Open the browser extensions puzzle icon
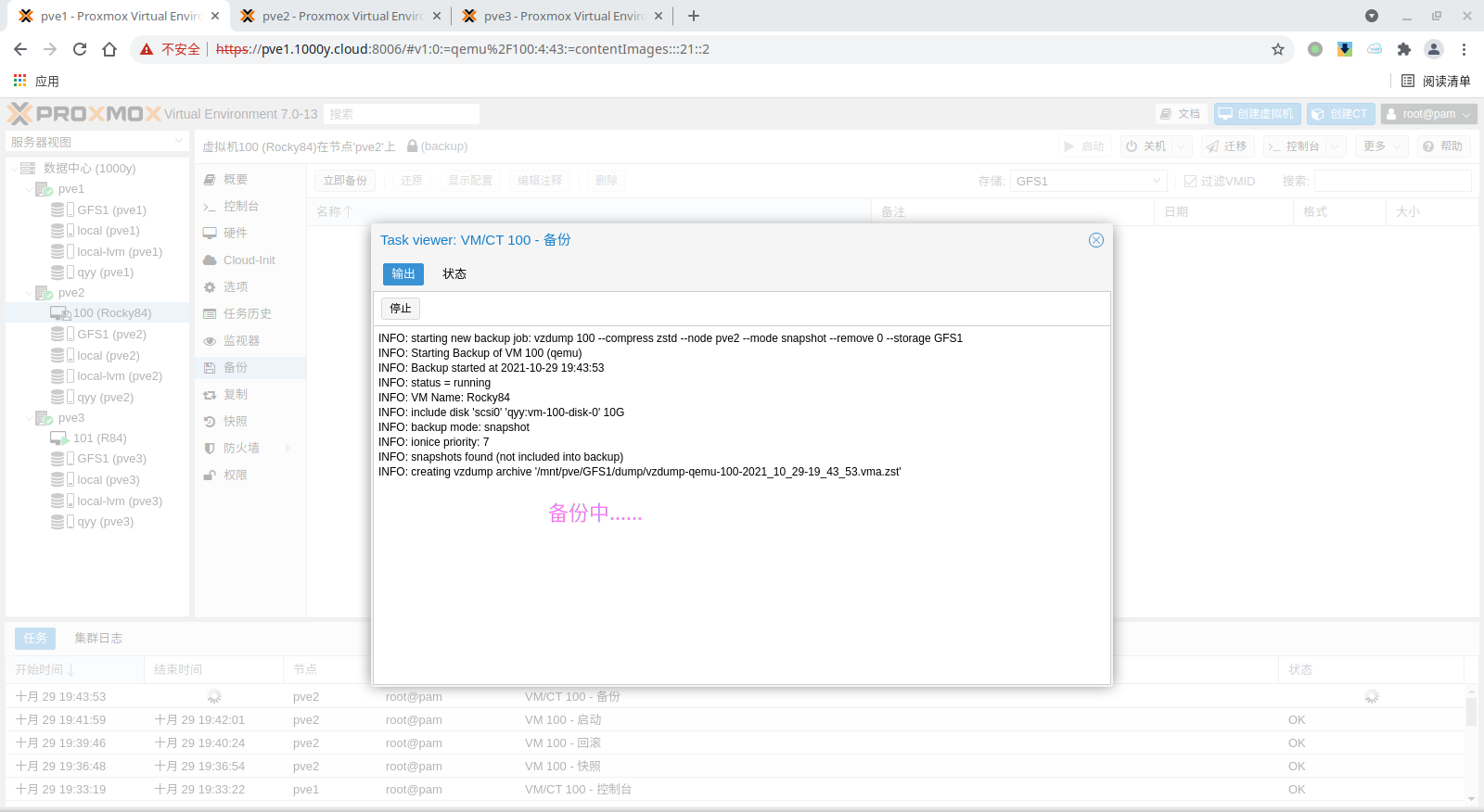The image size is (1484, 812). 1403,49
